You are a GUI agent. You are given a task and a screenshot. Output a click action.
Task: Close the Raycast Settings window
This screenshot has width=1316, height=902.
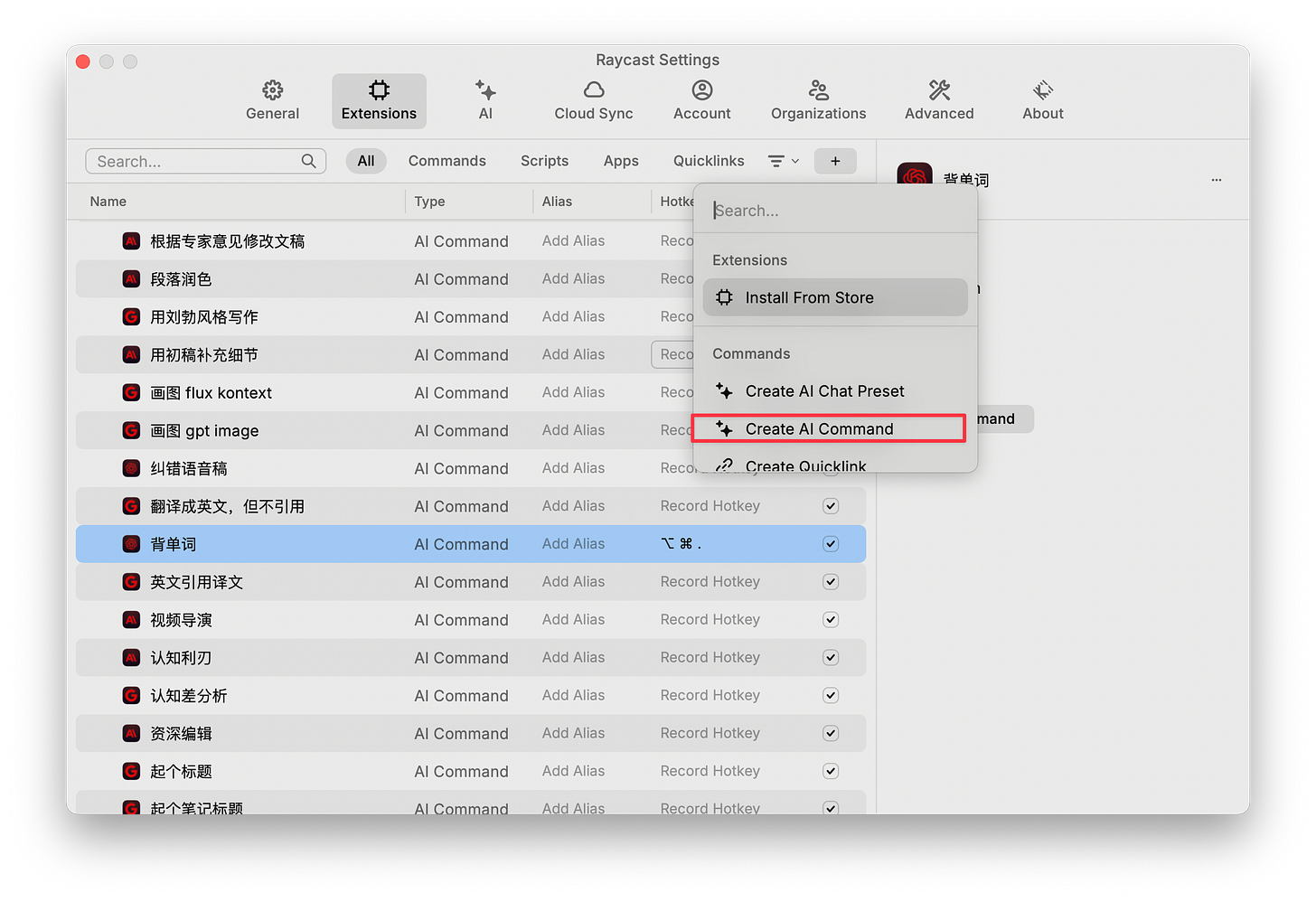click(83, 61)
